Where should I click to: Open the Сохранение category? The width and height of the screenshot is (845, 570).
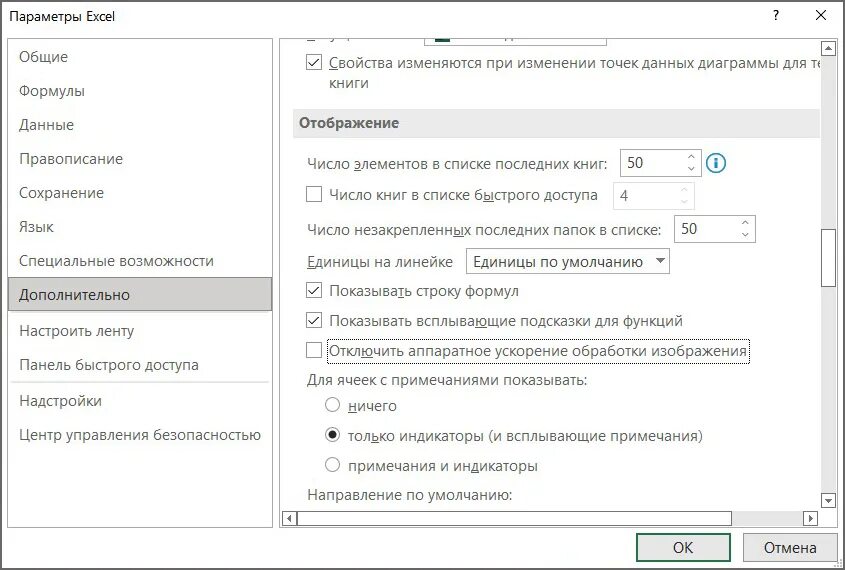(140, 192)
